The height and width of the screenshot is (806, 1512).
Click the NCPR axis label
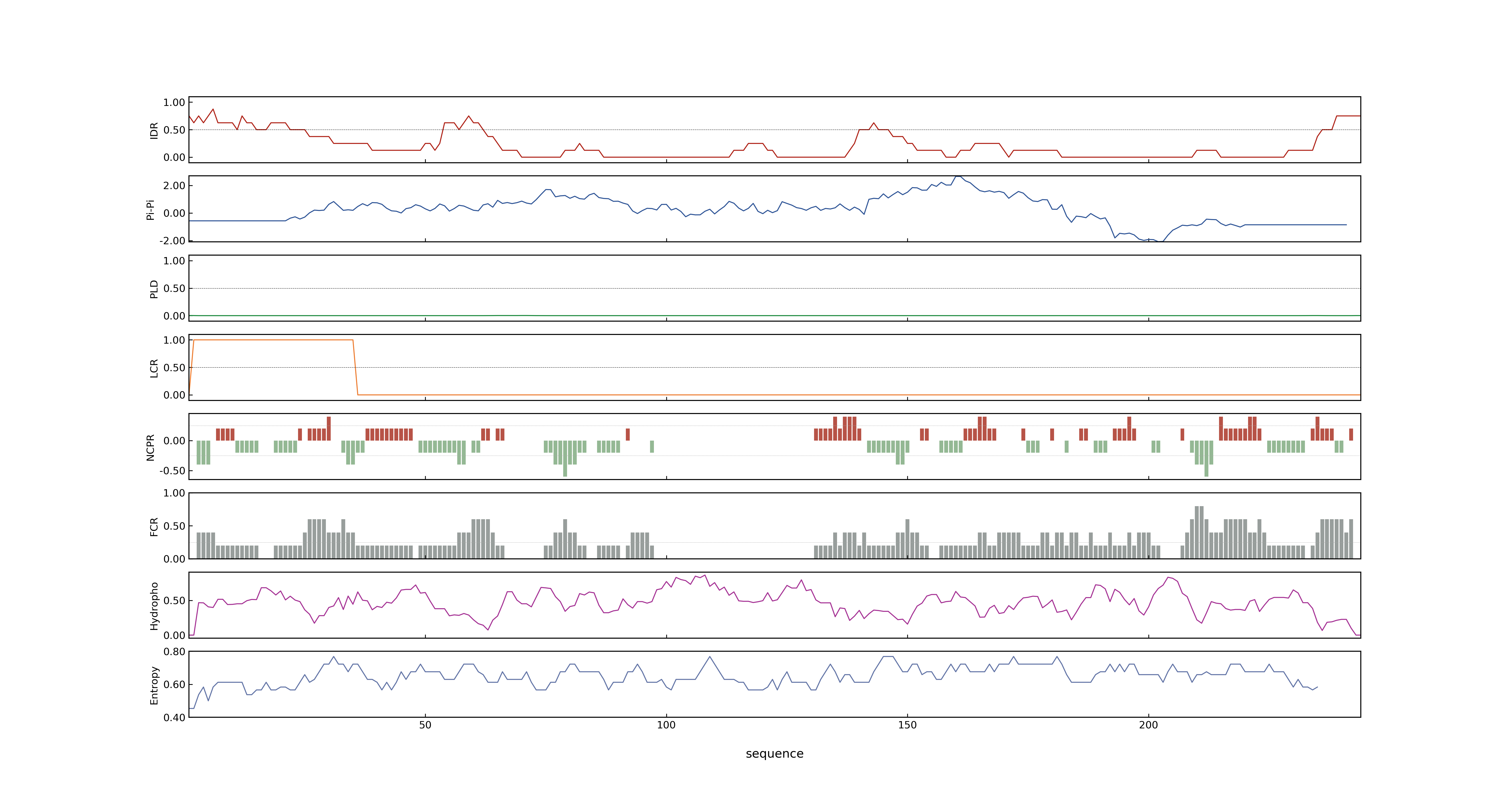pos(150,448)
